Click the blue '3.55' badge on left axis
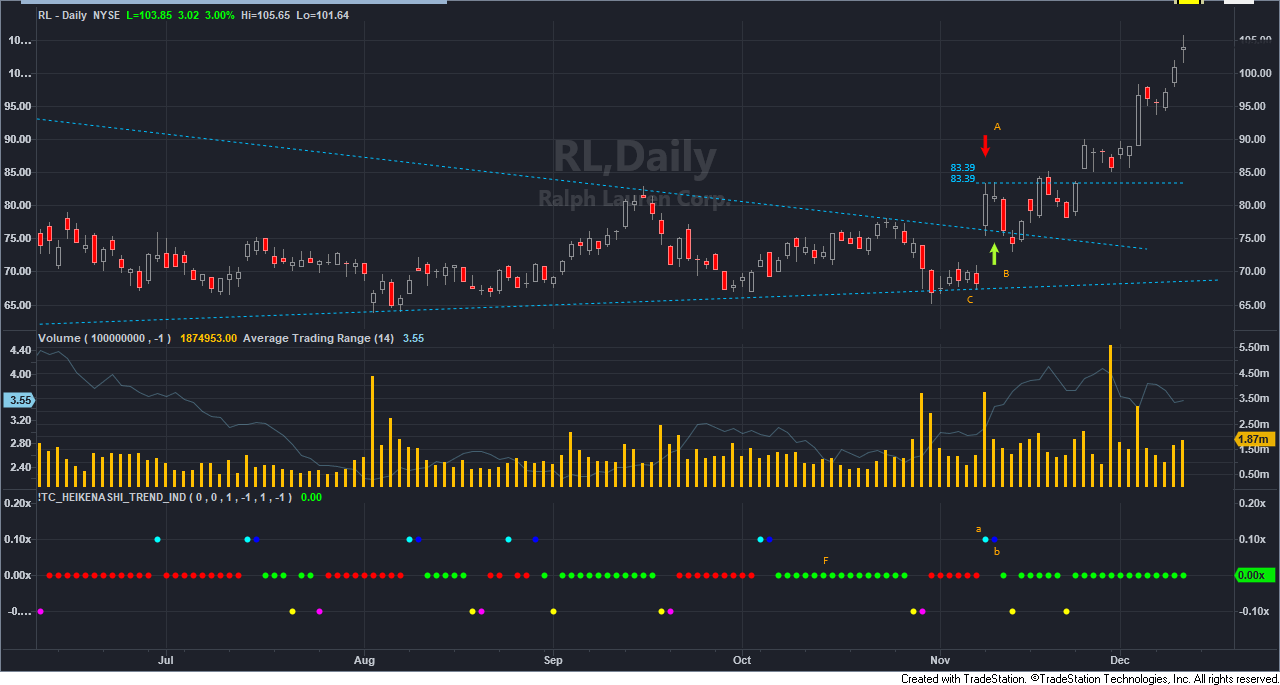 19,400
